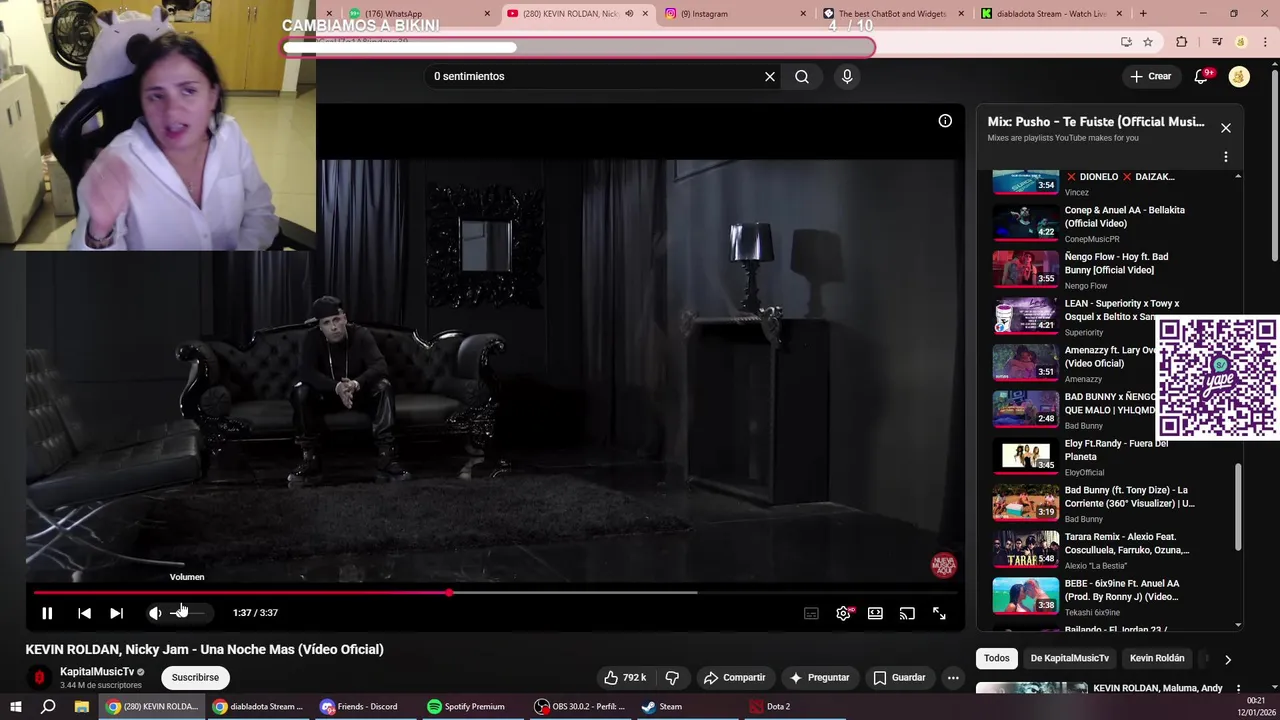This screenshot has width=1280, height=720.
Task: Open Windows Start menu
Action: (15, 706)
